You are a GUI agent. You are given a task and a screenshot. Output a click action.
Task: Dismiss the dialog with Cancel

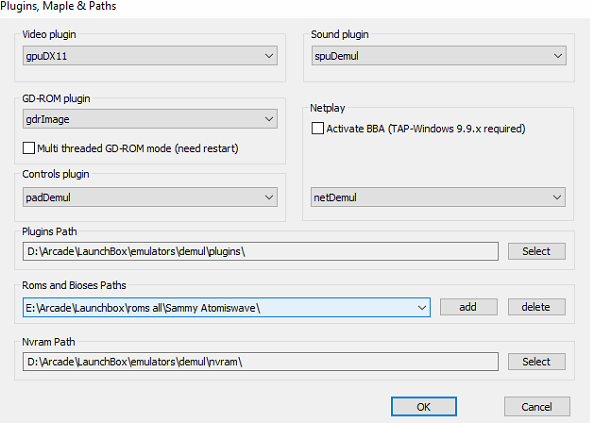[537, 406]
